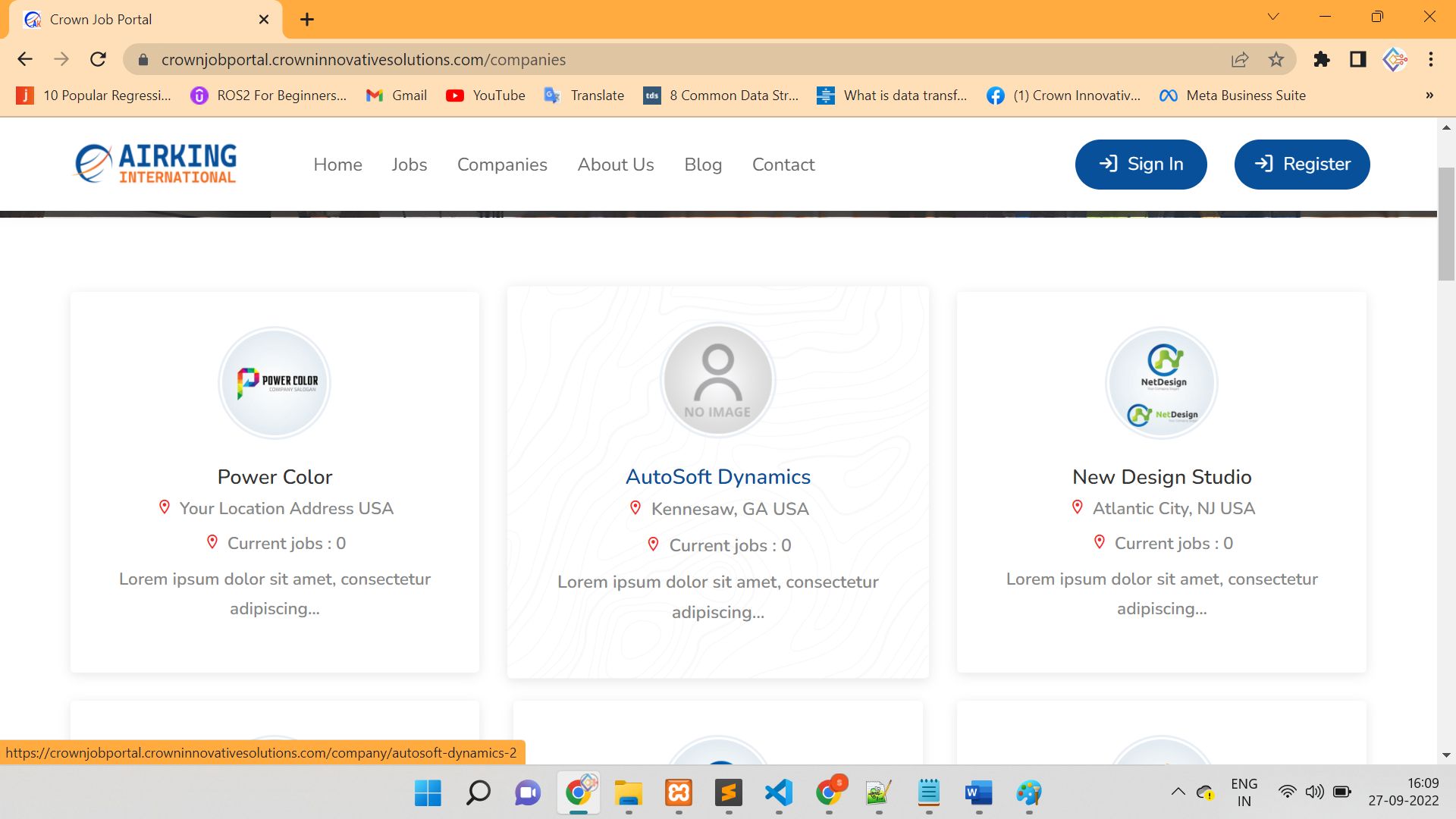Click the Register button
Image resolution: width=1456 pixels, height=819 pixels.
pos(1301,165)
